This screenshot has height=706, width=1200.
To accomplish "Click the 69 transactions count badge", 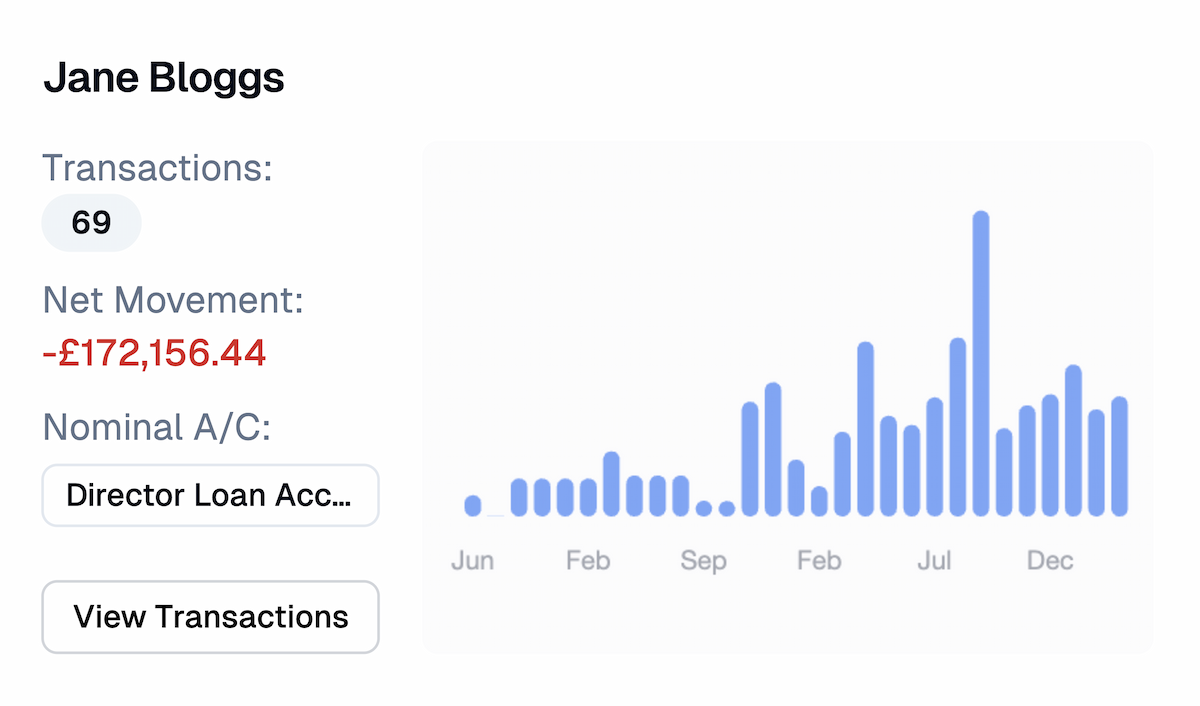I will pyautogui.click(x=91, y=223).
